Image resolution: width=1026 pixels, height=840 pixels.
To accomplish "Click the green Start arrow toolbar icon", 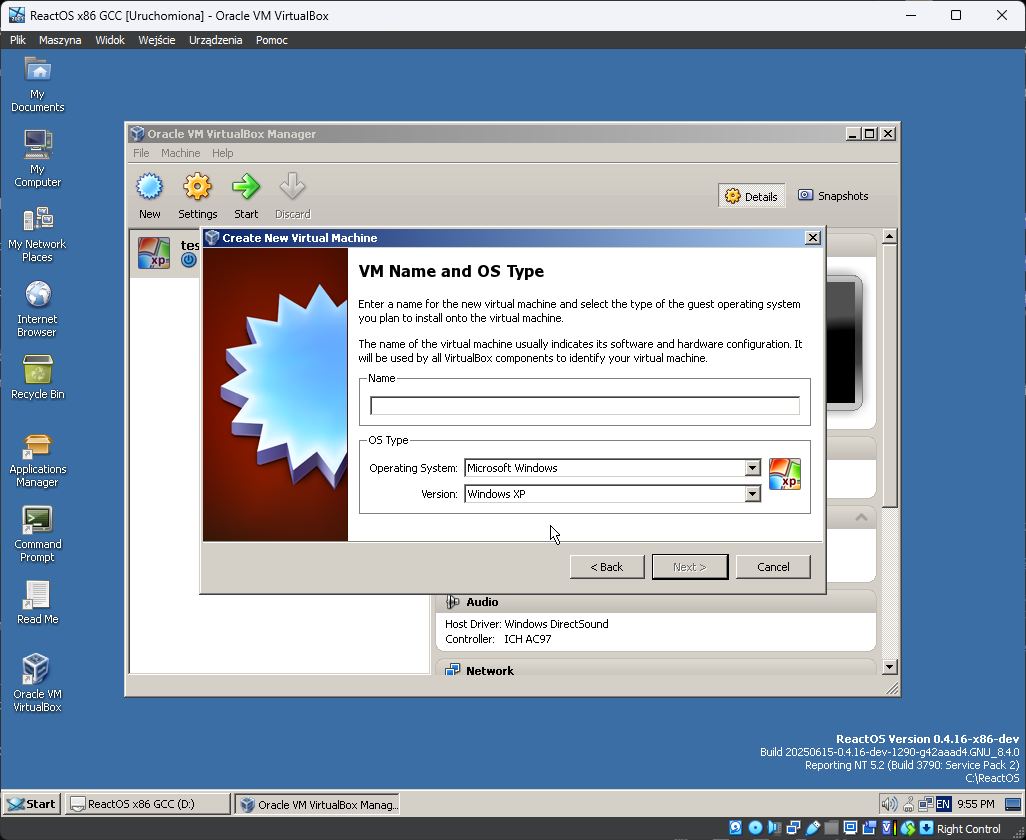I will click(246, 187).
